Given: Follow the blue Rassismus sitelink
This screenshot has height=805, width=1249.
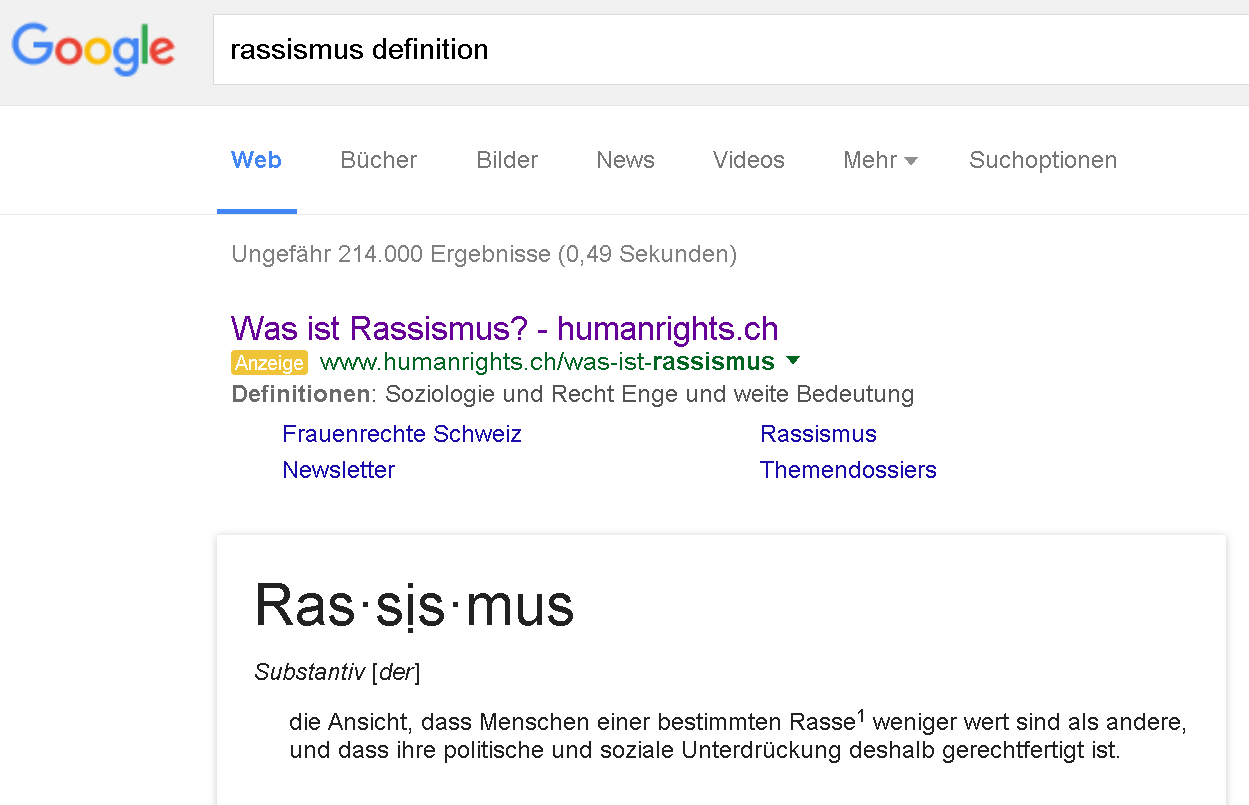Looking at the screenshot, I should click(x=818, y=434).
